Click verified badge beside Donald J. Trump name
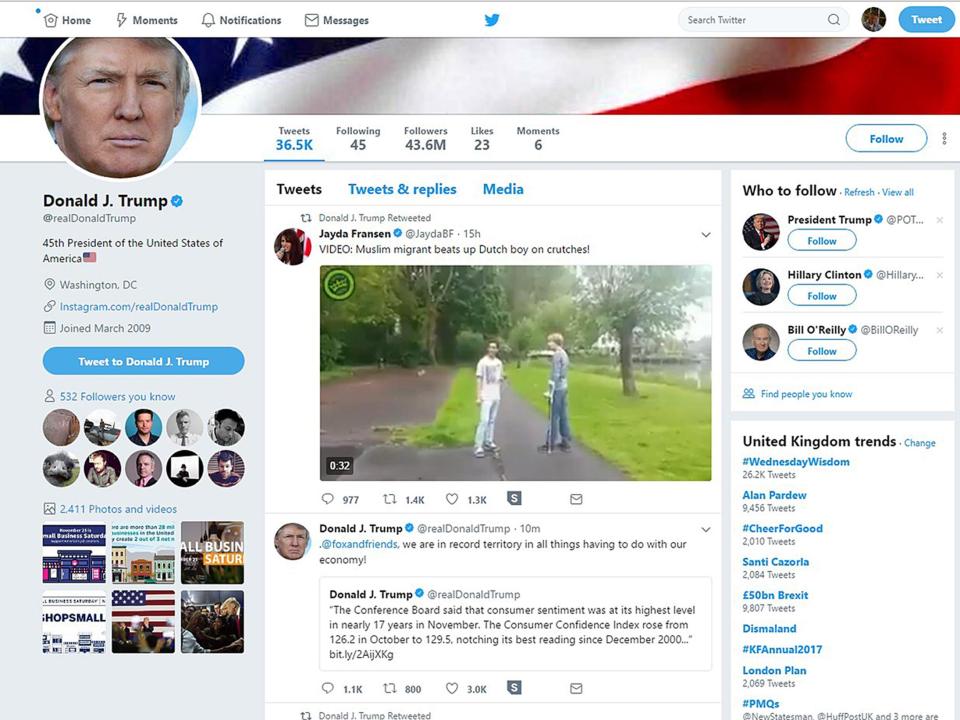The height and width of the screenshot is (720, 960). [177, 201]
